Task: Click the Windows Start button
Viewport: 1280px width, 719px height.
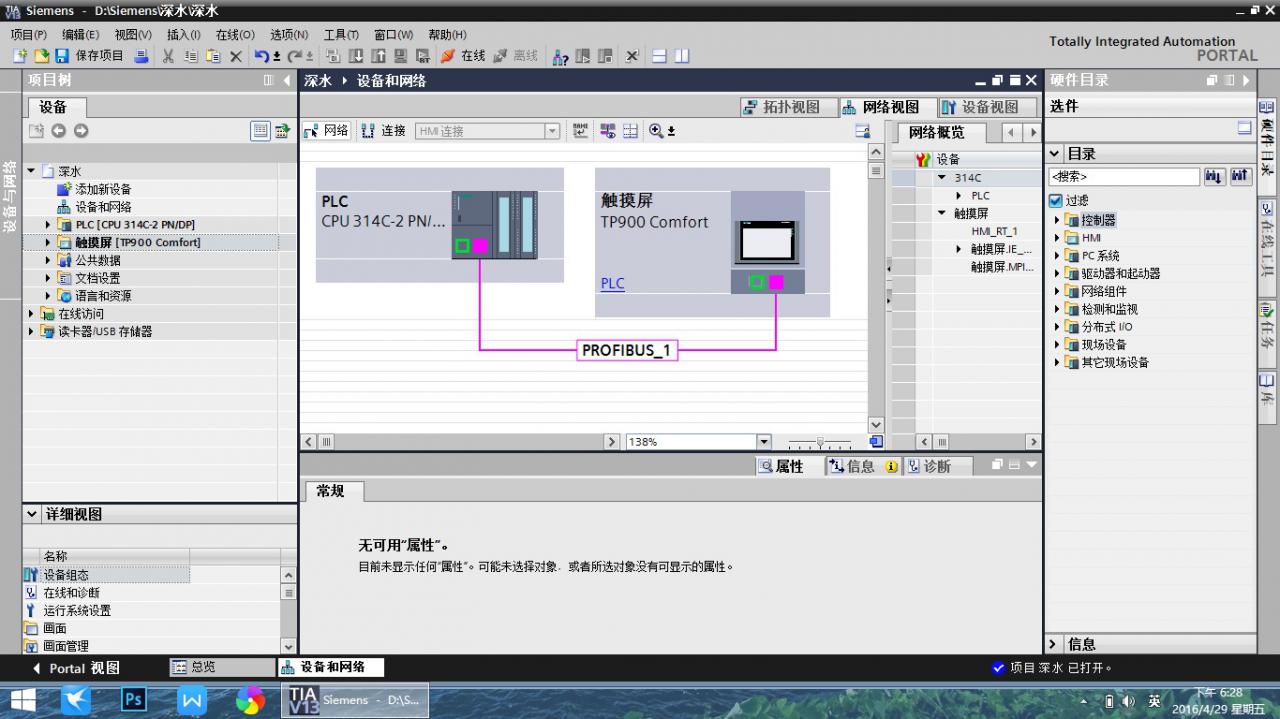Action: 22,699
